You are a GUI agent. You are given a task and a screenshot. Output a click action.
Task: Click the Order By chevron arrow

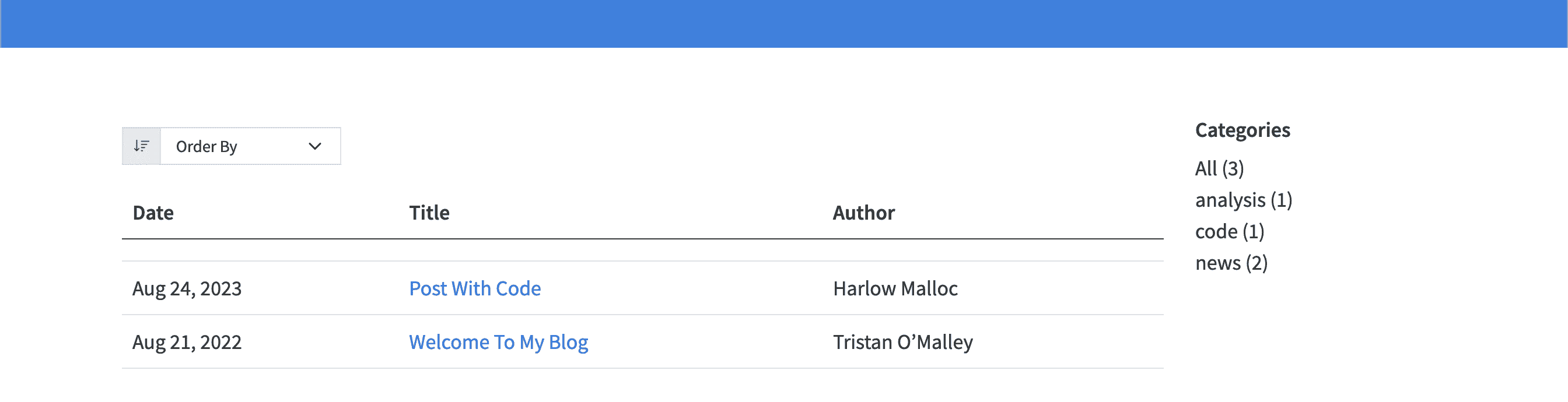pos(314,146)
